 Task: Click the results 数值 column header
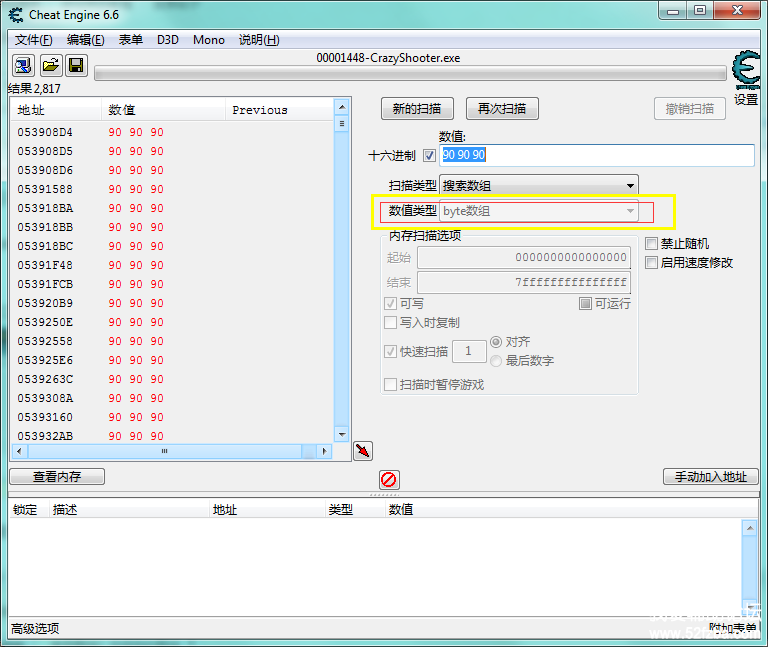(164, 110)
